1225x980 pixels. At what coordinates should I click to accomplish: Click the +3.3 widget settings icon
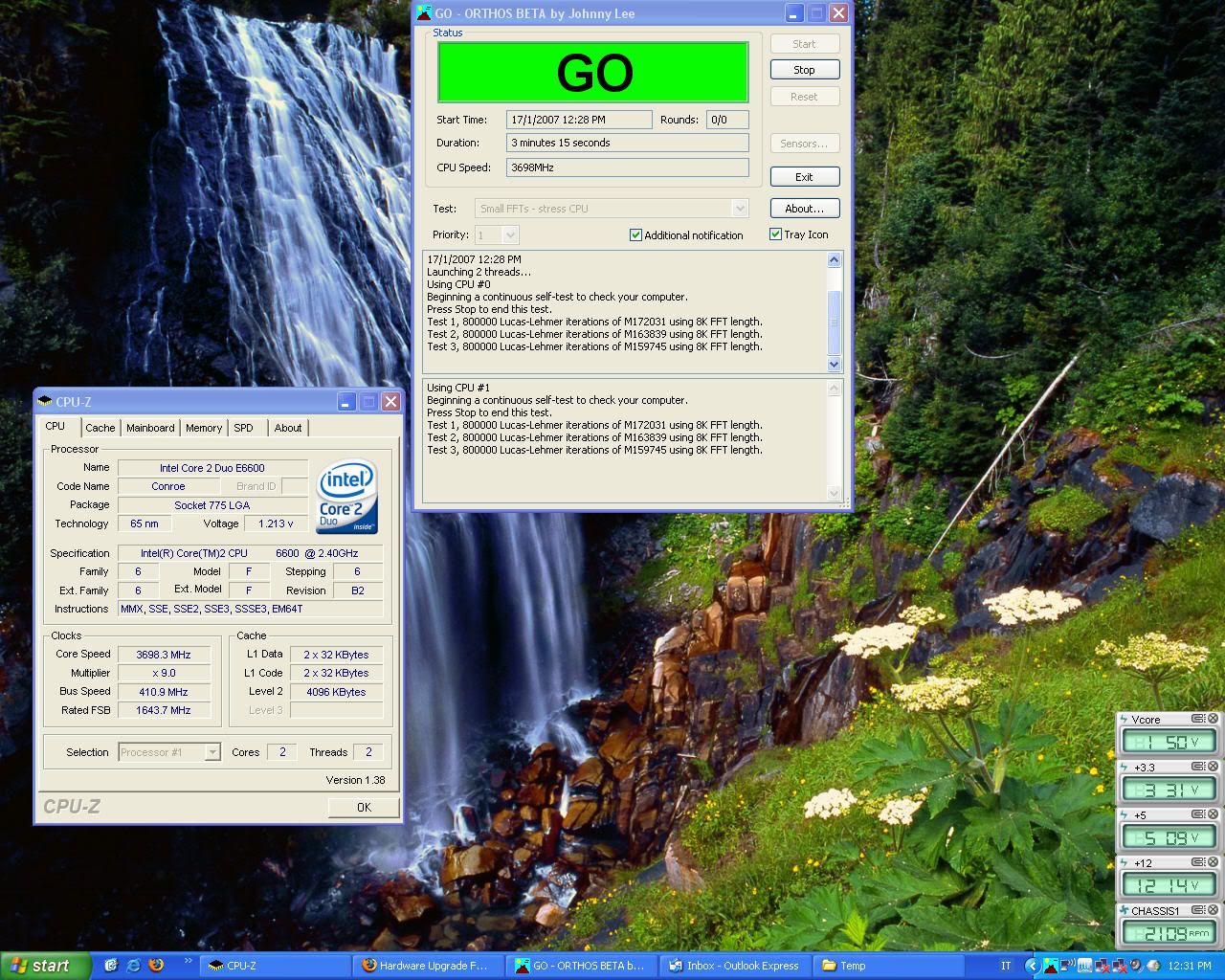point(1198,767)
